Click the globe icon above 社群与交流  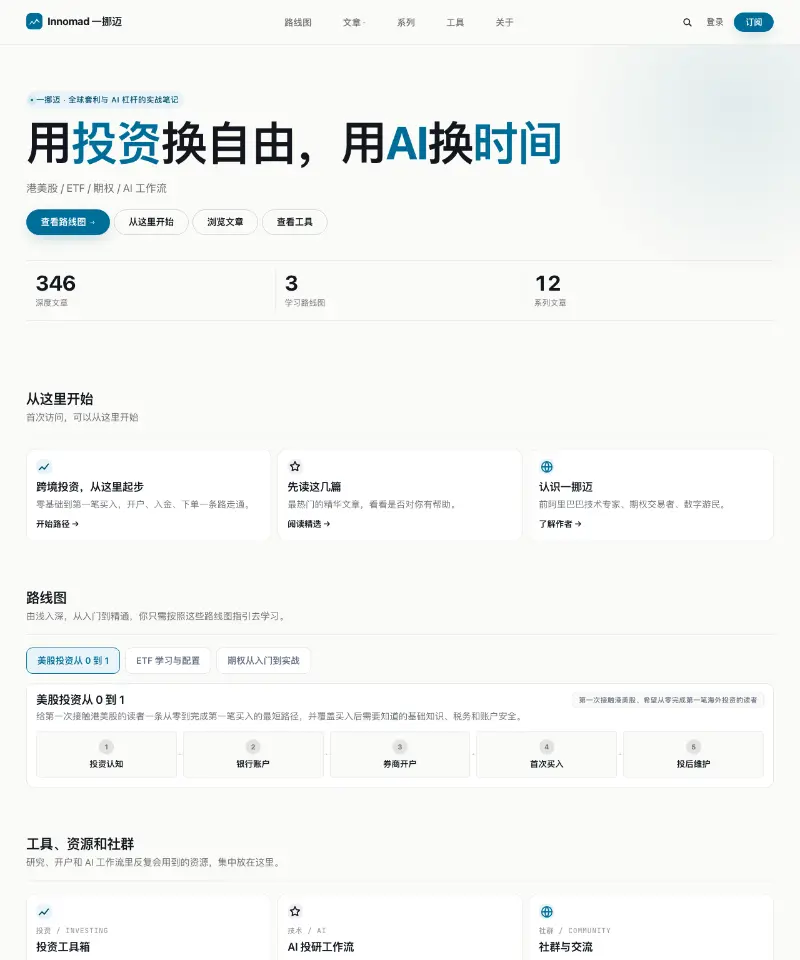tap(547, 912)
